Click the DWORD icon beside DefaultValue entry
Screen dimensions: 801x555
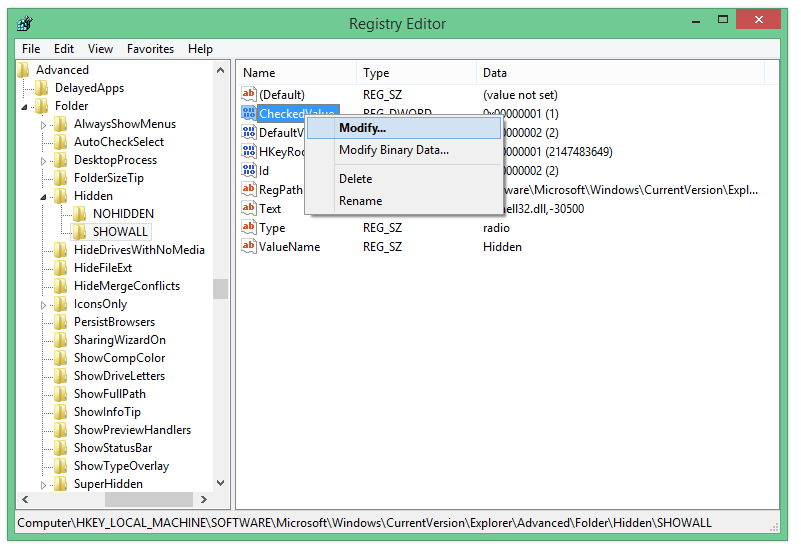pos(249,132)
